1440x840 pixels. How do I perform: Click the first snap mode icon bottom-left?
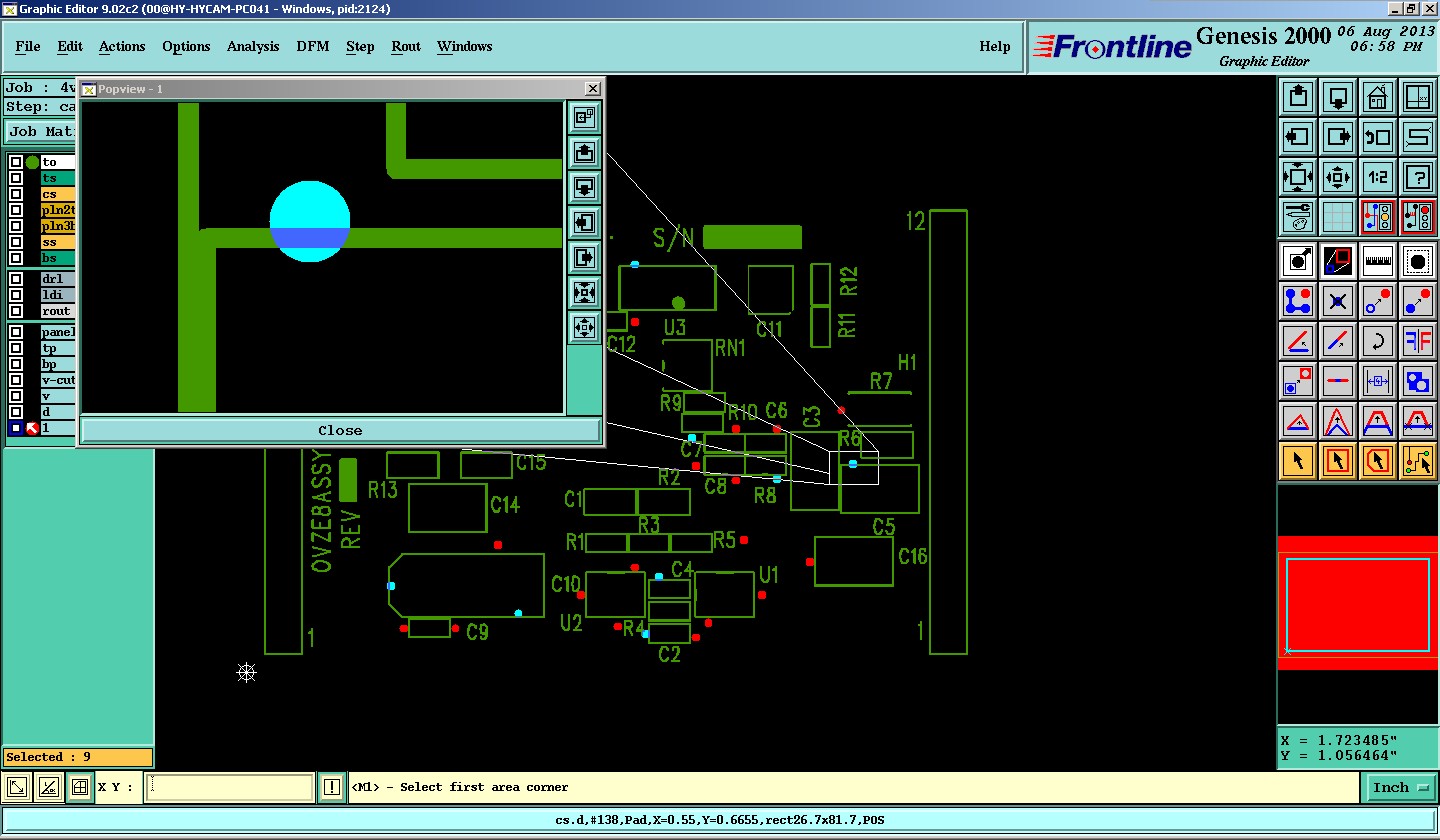pos(17,788)
